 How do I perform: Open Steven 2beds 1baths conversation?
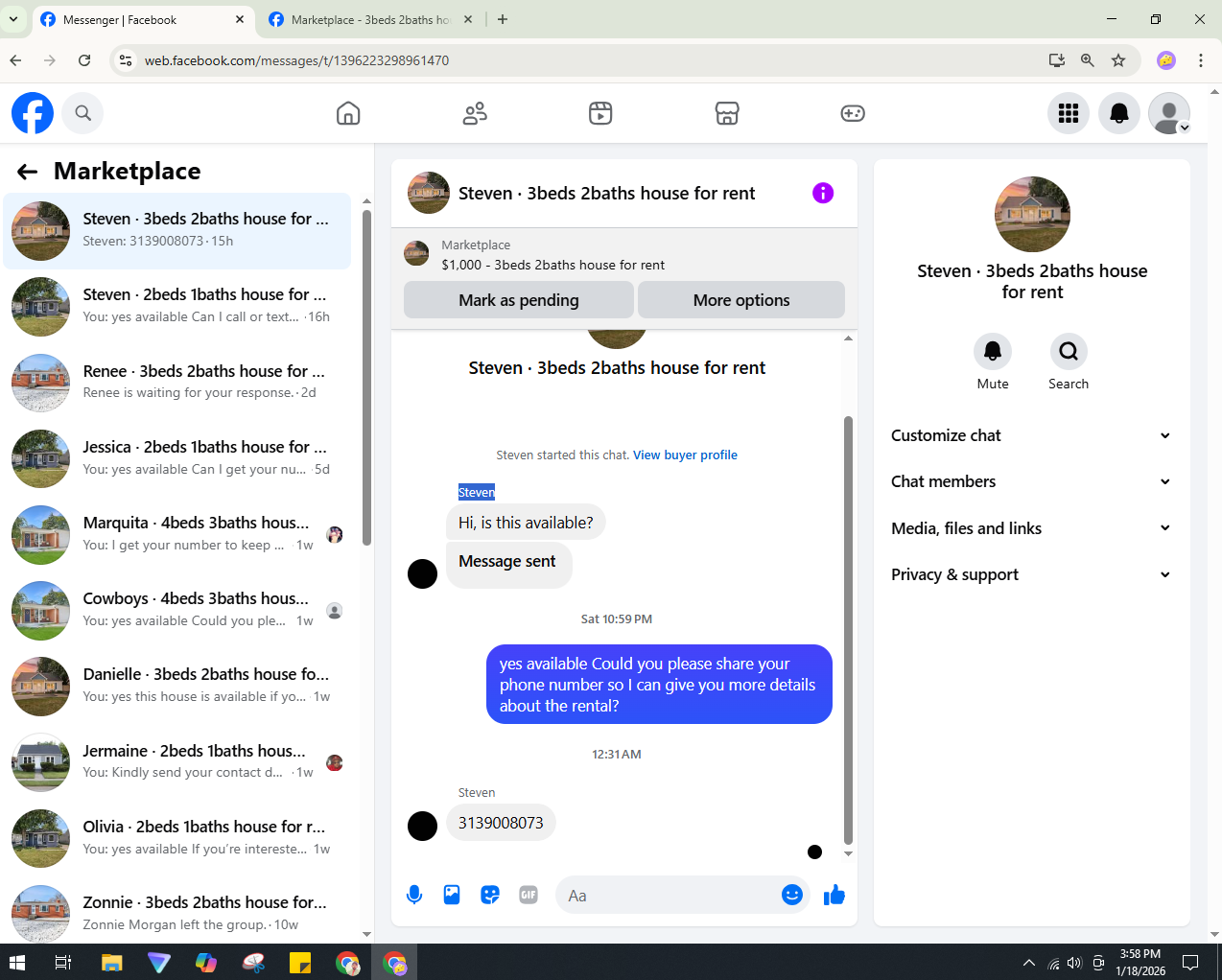[177, 307]
